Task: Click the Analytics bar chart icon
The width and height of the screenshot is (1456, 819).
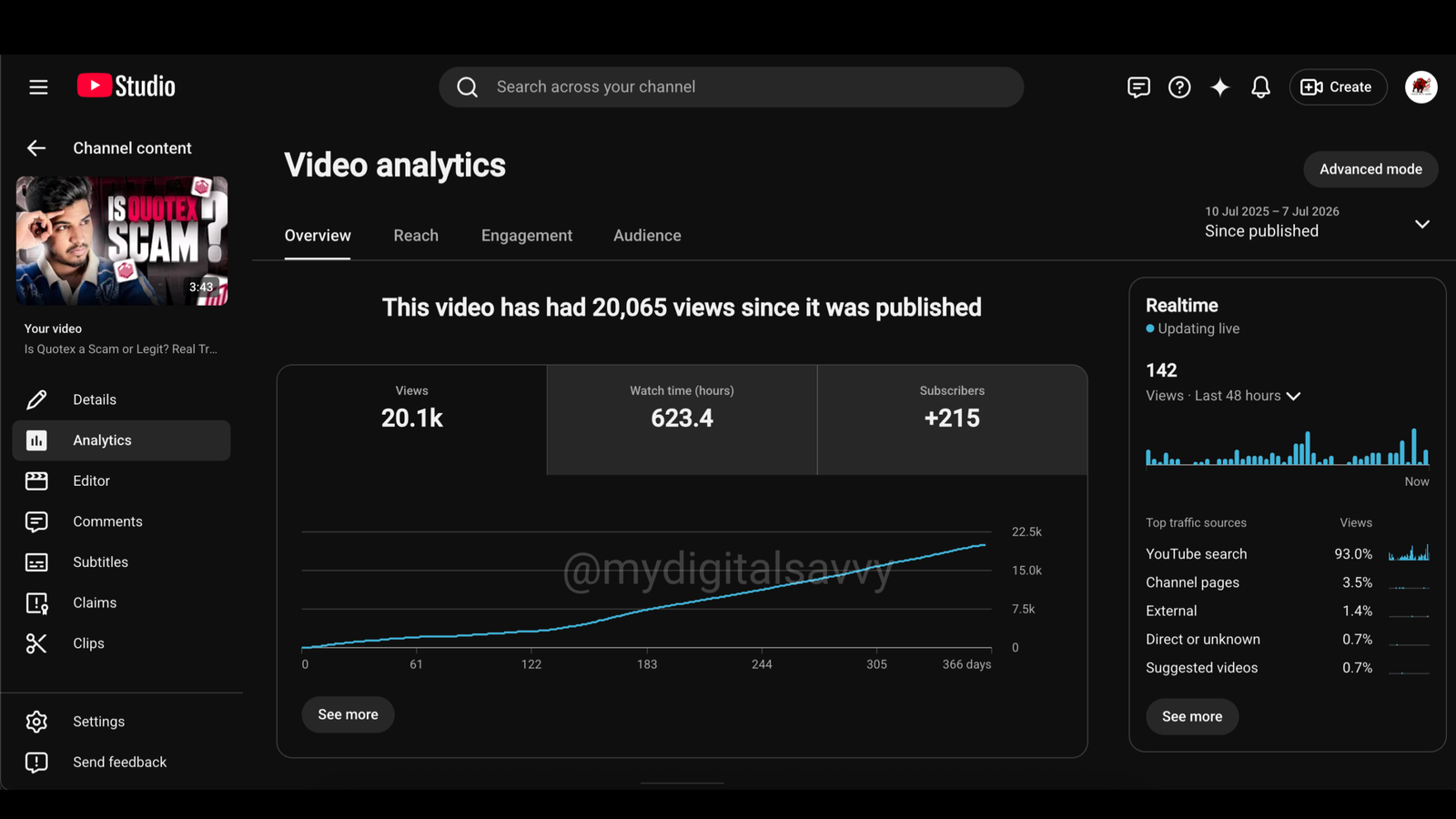Action: click(36, 440)
